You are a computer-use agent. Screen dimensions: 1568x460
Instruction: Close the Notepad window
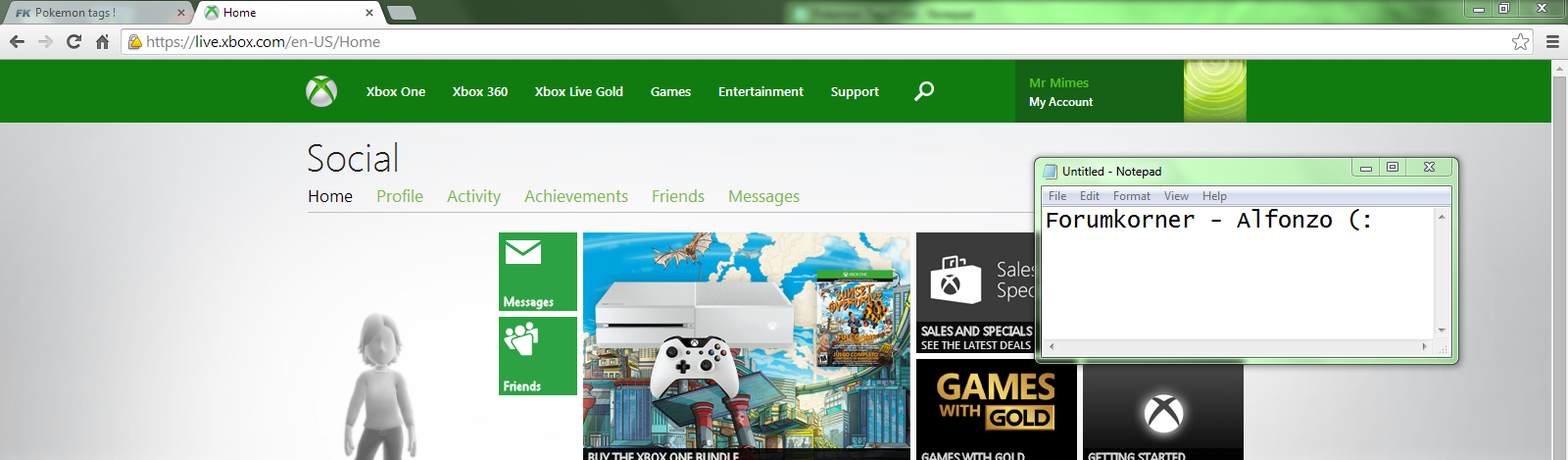[1429, 168]
